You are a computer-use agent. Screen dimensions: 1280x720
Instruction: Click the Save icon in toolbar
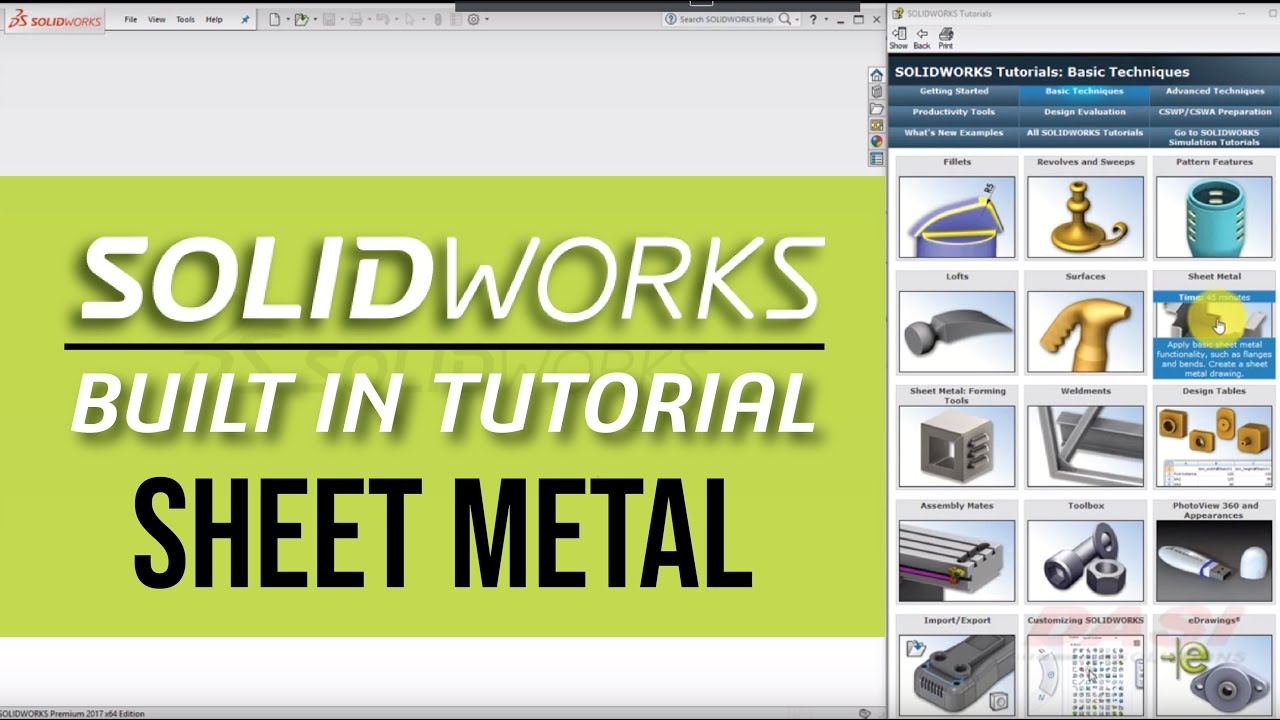coord(328,19)
